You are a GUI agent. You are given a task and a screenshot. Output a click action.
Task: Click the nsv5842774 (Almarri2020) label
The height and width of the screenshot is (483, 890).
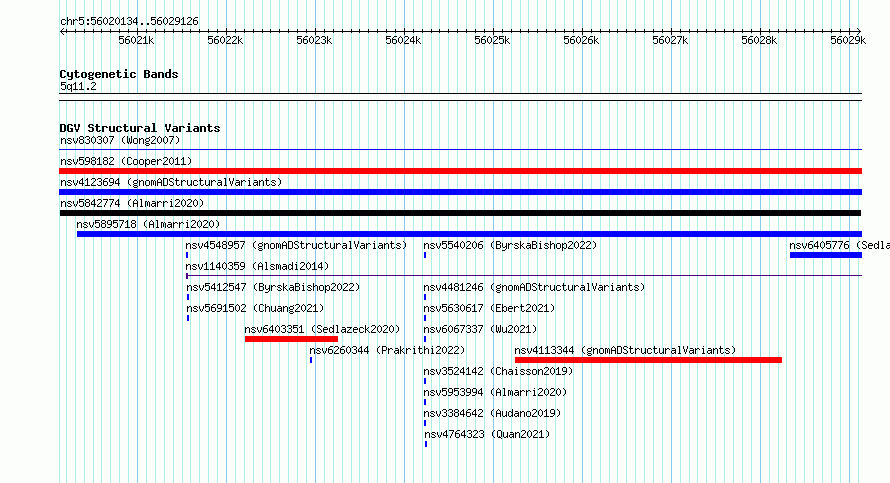(x=132, y=203)
